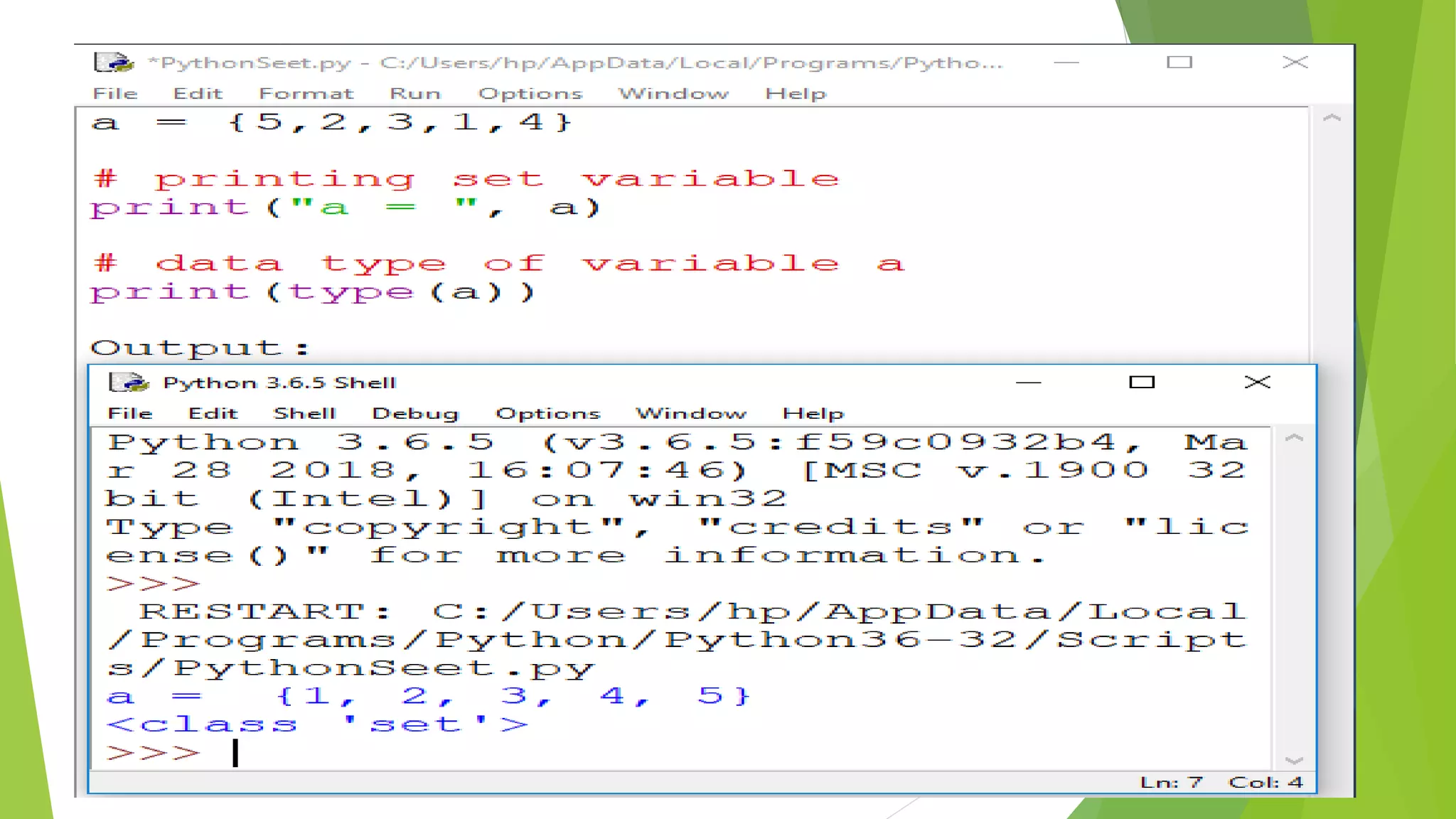This screenshot has height=819, width=1456.
Task: Open the editor Run menu
Action: click(x=415, y=94)
